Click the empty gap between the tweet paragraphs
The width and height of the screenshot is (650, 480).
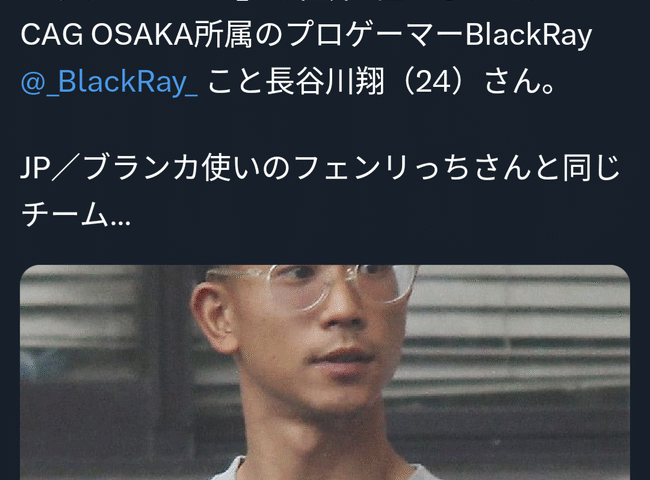(x=325, y=125)
